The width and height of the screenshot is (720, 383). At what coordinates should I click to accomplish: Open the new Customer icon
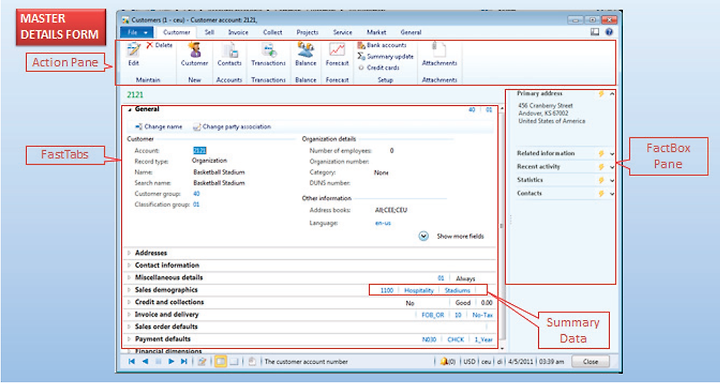coord(194,50)
